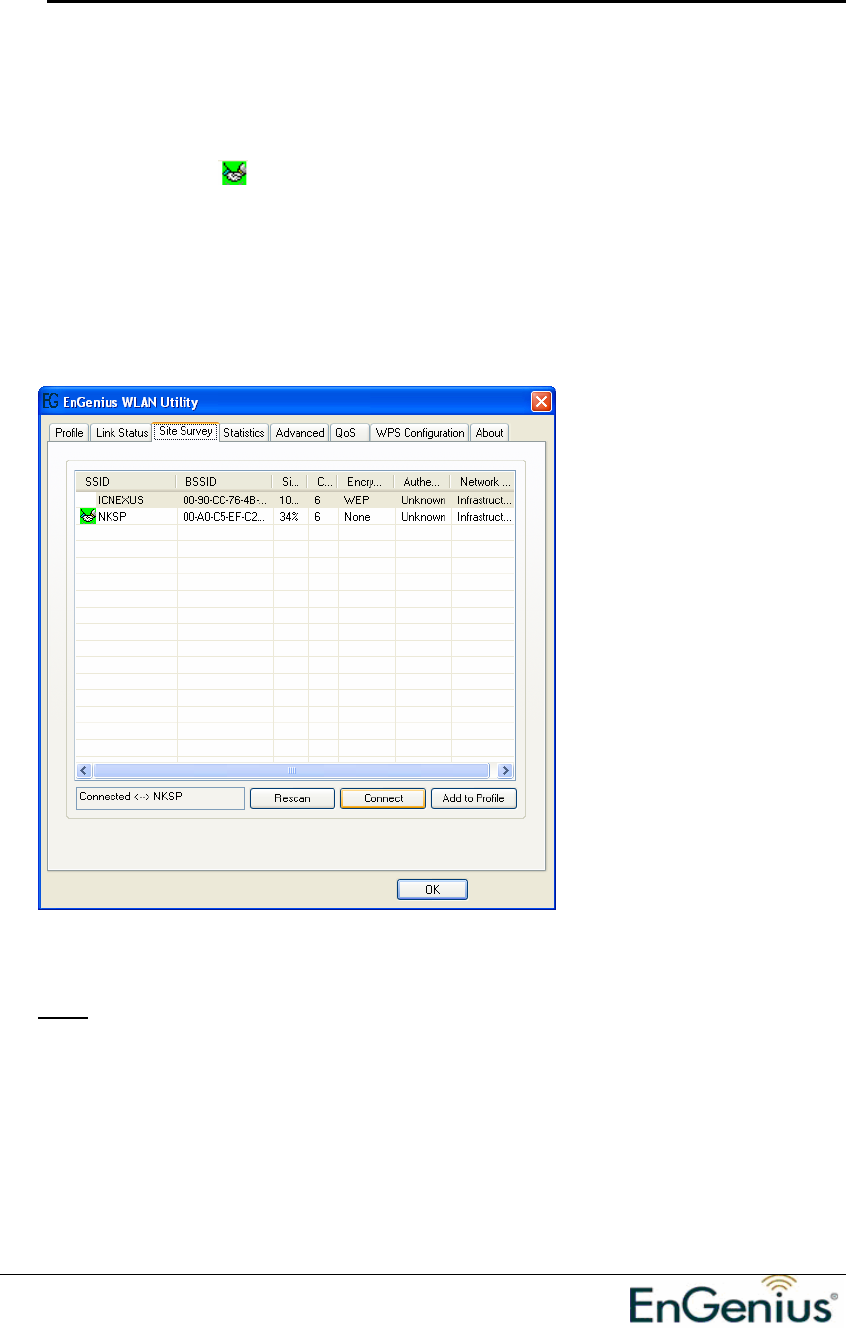The height and width of the screenshot is (1328, 846).
Task: Click the horizontal scrollbar thumb in network list
Action: tap(292, 771)
